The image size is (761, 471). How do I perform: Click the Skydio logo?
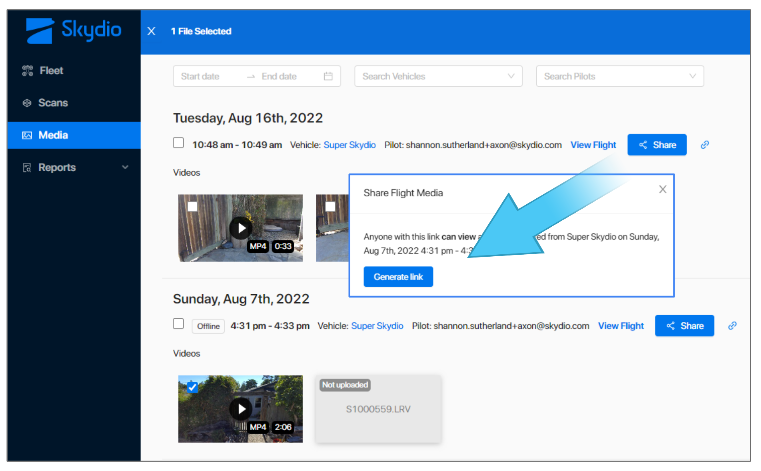click(73, 30)
